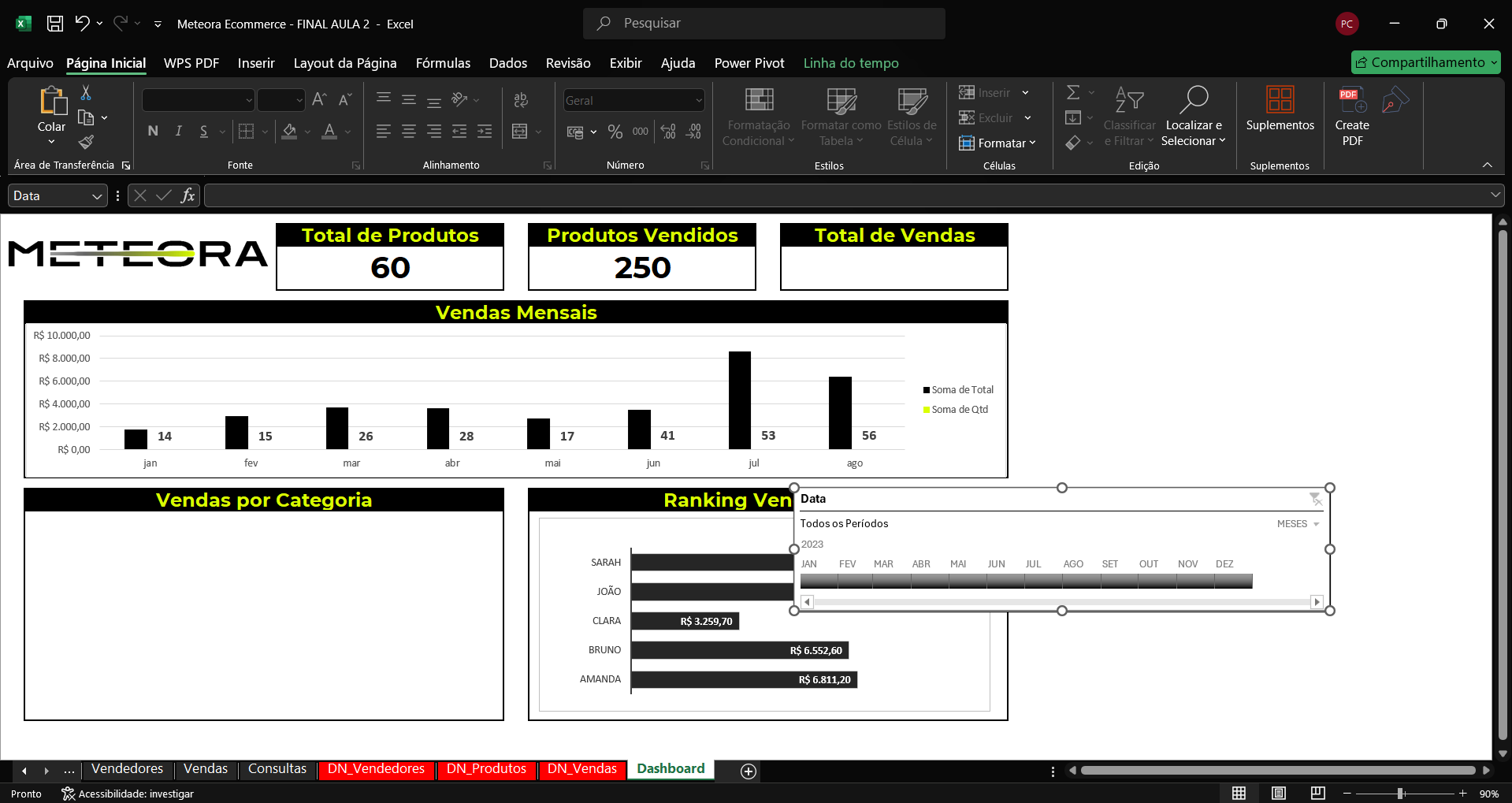This screenshot has height=803, width=1512.
Task: Toggle align right
Action: pyautogui.click(x=434, y=132)
